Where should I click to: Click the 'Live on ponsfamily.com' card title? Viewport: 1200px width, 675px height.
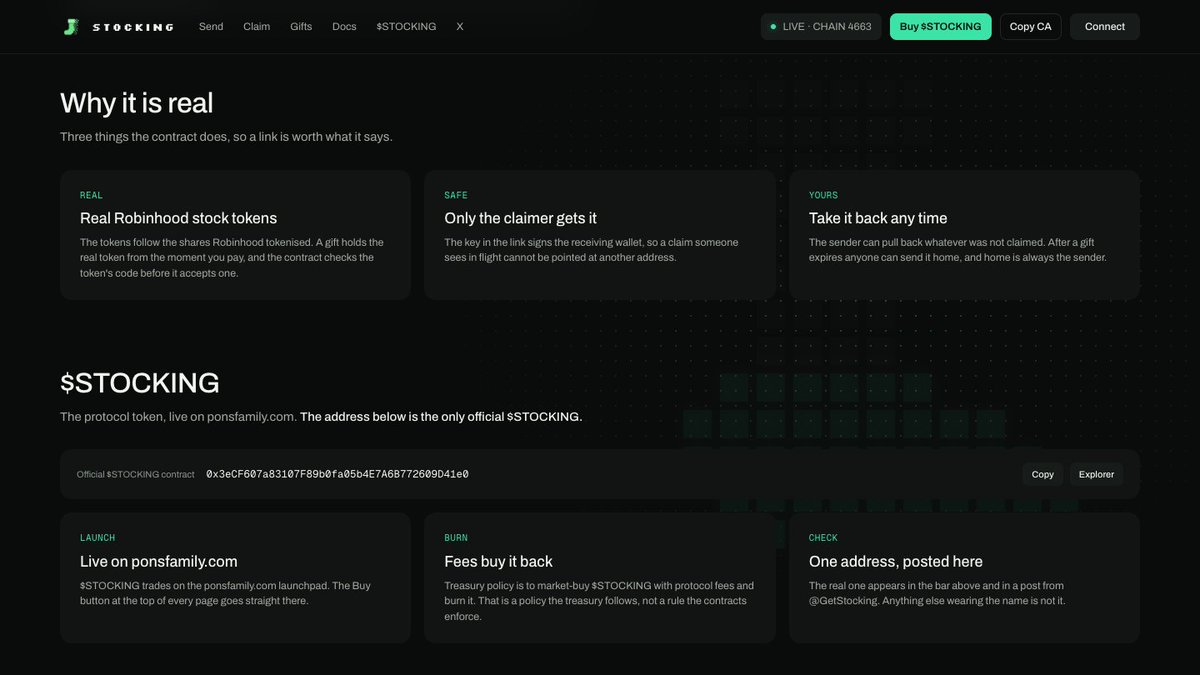[159, 562]
